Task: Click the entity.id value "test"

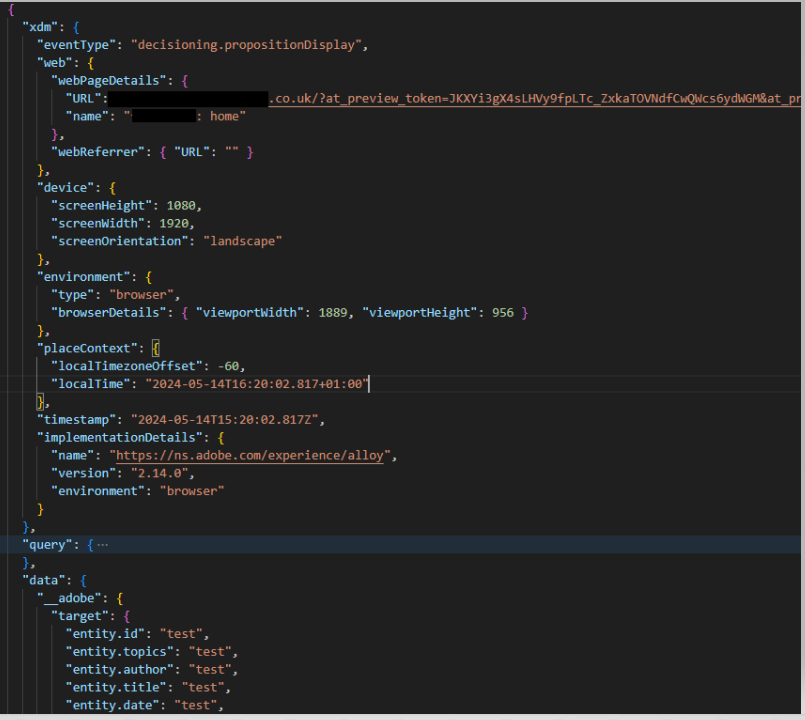Action: [181, 633]
